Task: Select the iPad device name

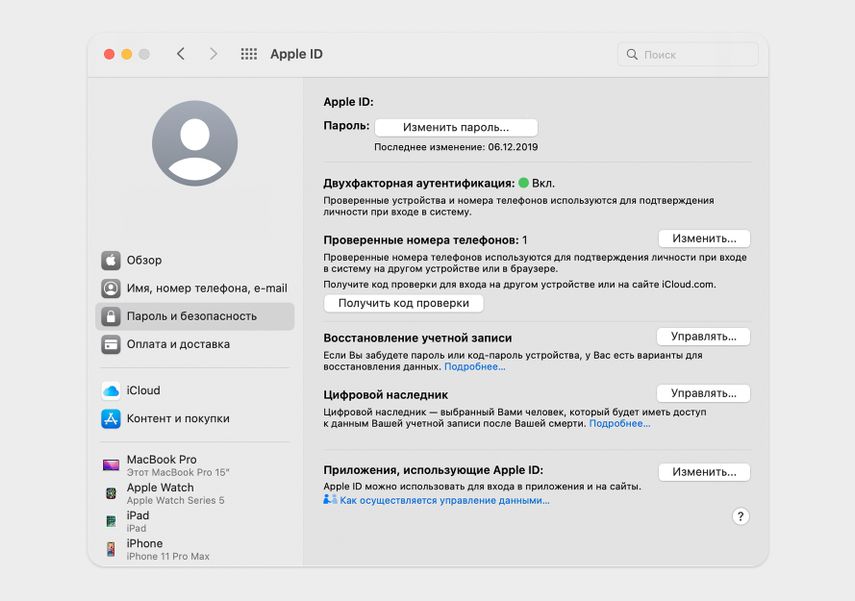Action: click(138, 515)
